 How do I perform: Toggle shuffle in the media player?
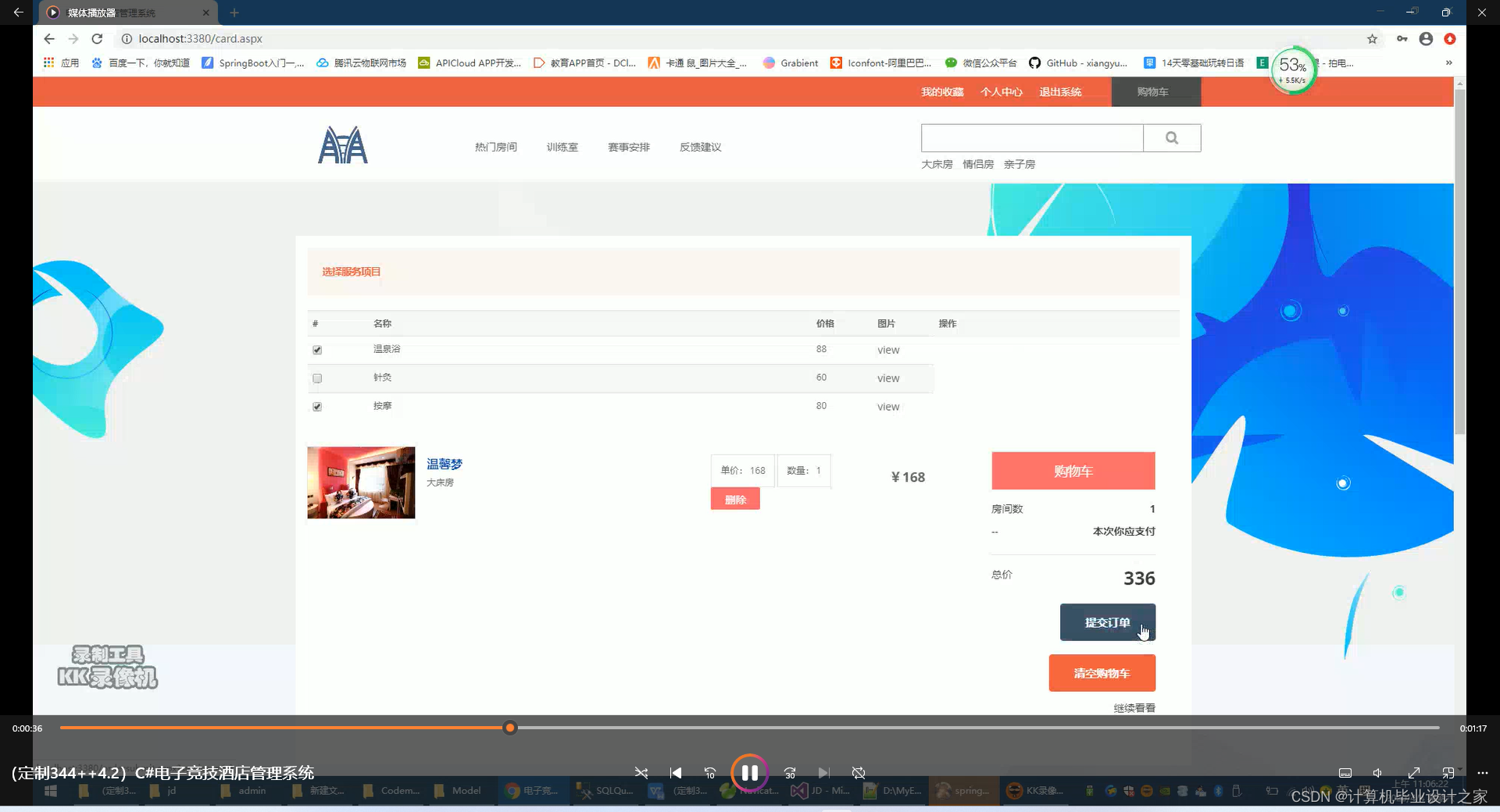pyautogui.click(x=641, y=773)
